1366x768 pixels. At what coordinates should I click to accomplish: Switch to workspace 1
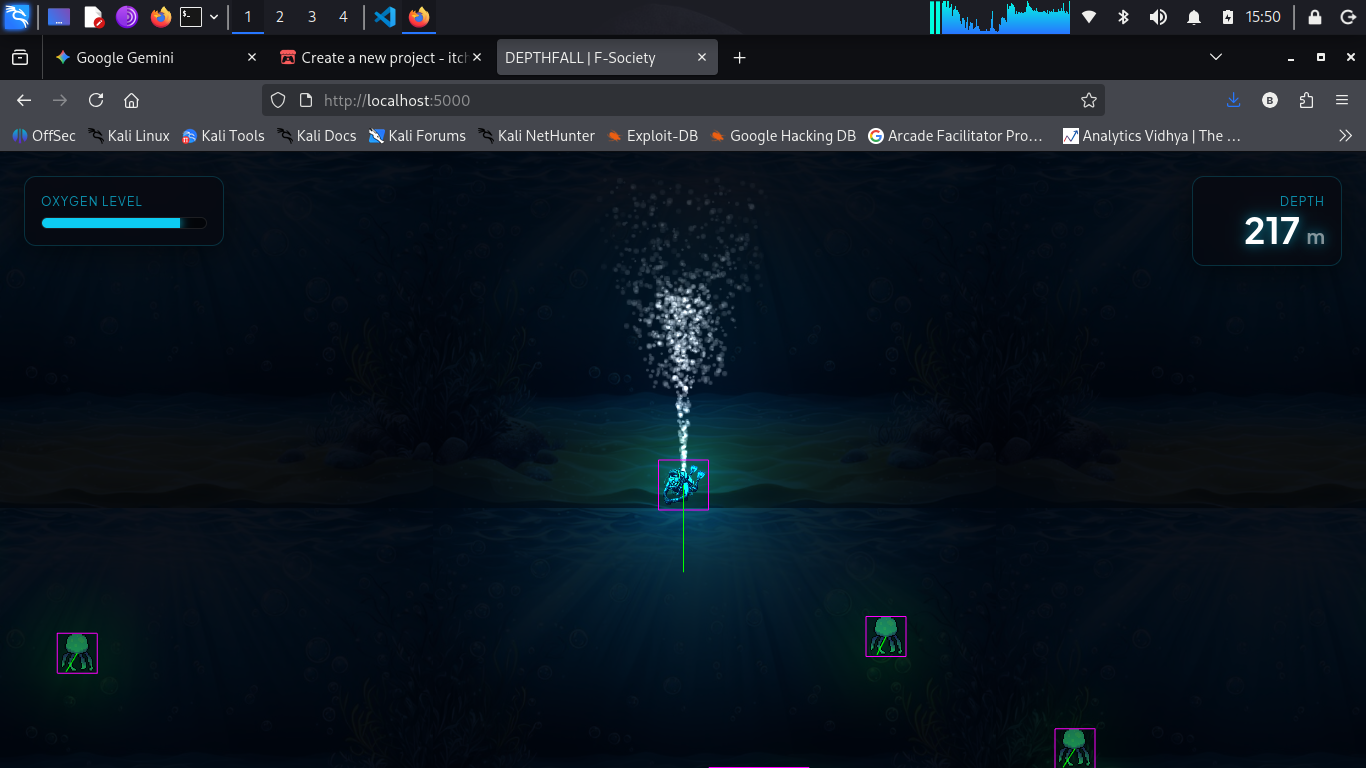[248, 17]
